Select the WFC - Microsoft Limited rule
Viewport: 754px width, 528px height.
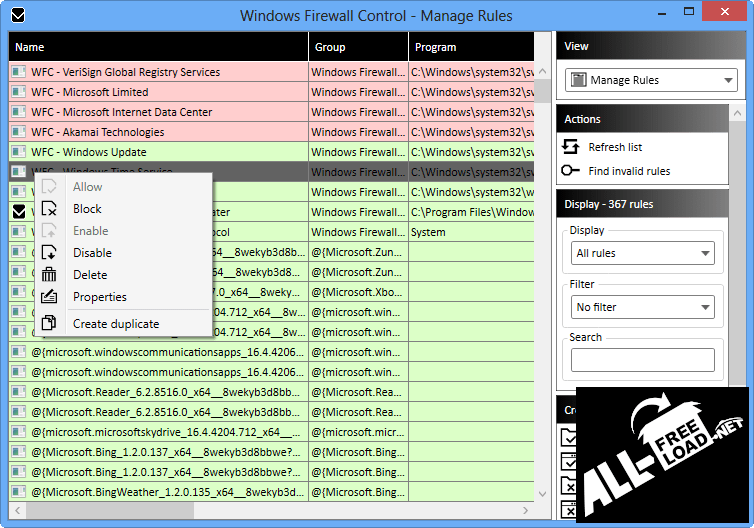point(150,92)
